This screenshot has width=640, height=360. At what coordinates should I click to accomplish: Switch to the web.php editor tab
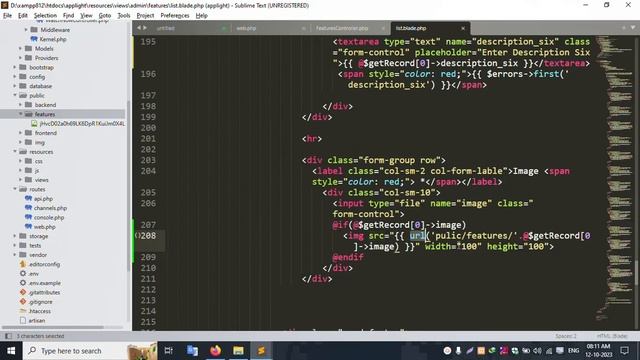(x=246, y=28)
